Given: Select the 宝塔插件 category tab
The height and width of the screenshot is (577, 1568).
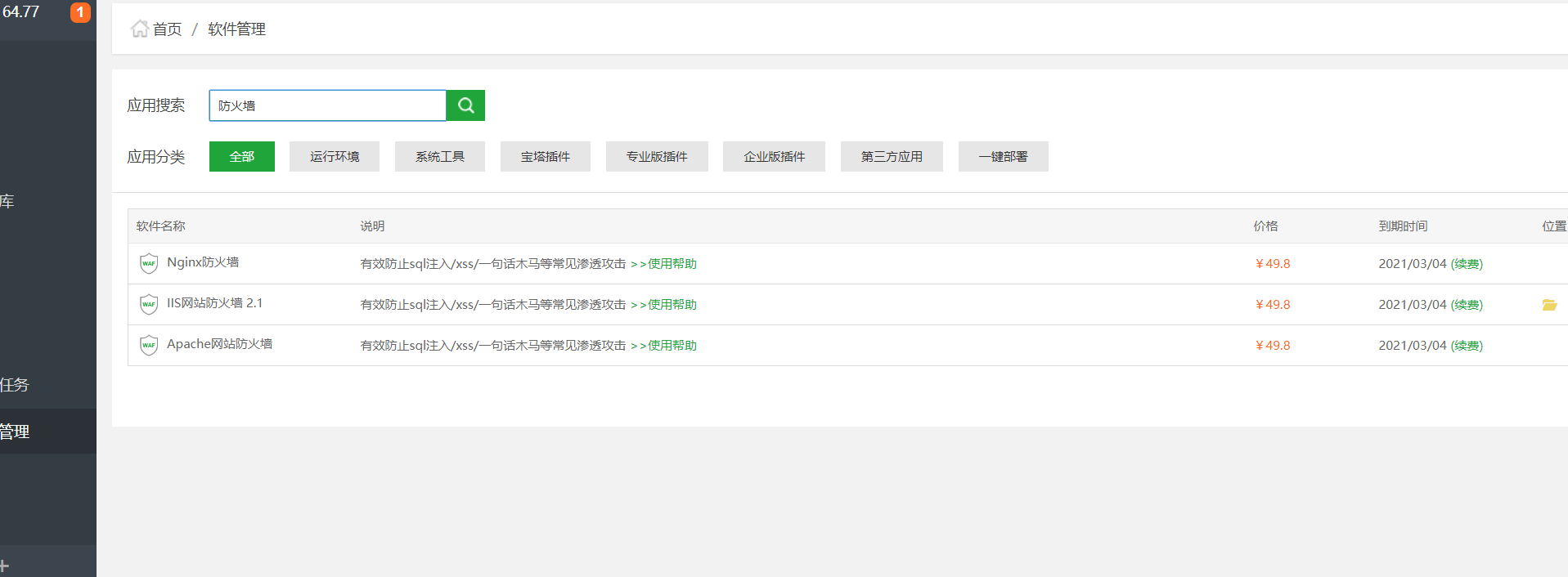Looking at the screenshot, I should [x=546, y=156].
